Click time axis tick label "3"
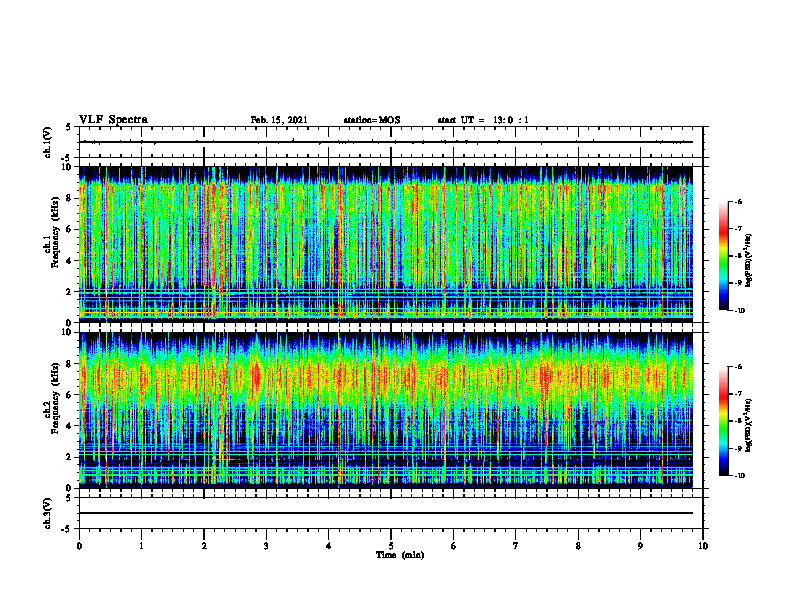 coord(266,546)
